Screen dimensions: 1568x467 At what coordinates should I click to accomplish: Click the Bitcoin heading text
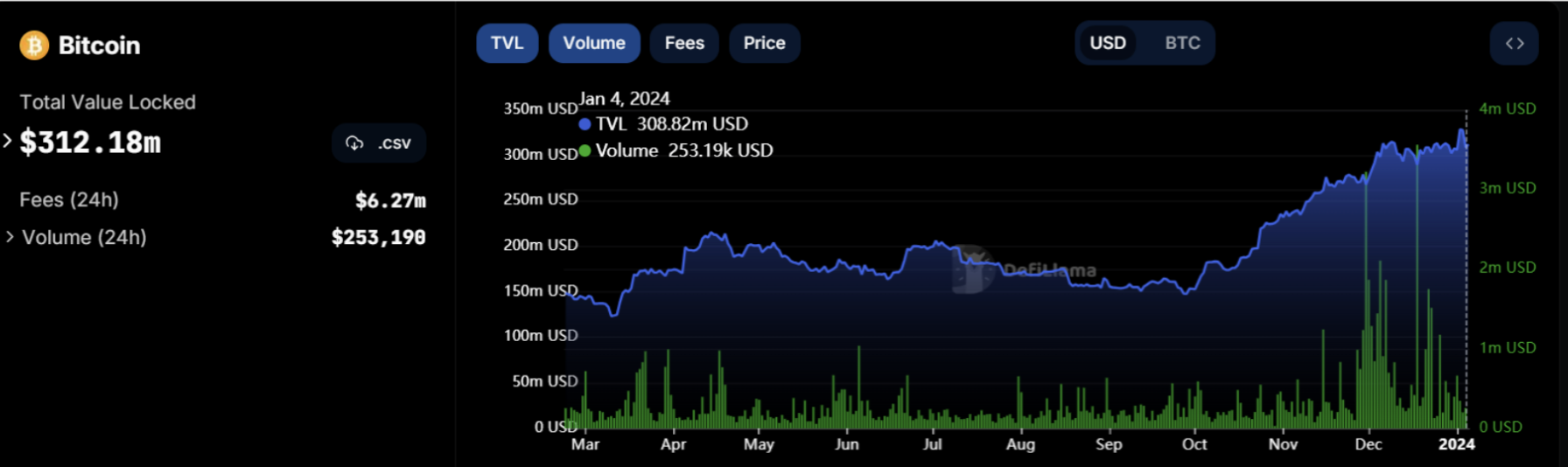point(99,45)
